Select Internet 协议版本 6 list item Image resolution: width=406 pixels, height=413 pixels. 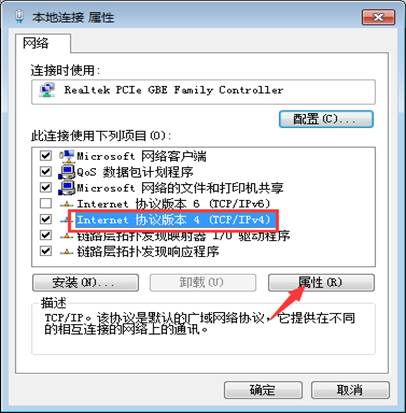[173, 204]
